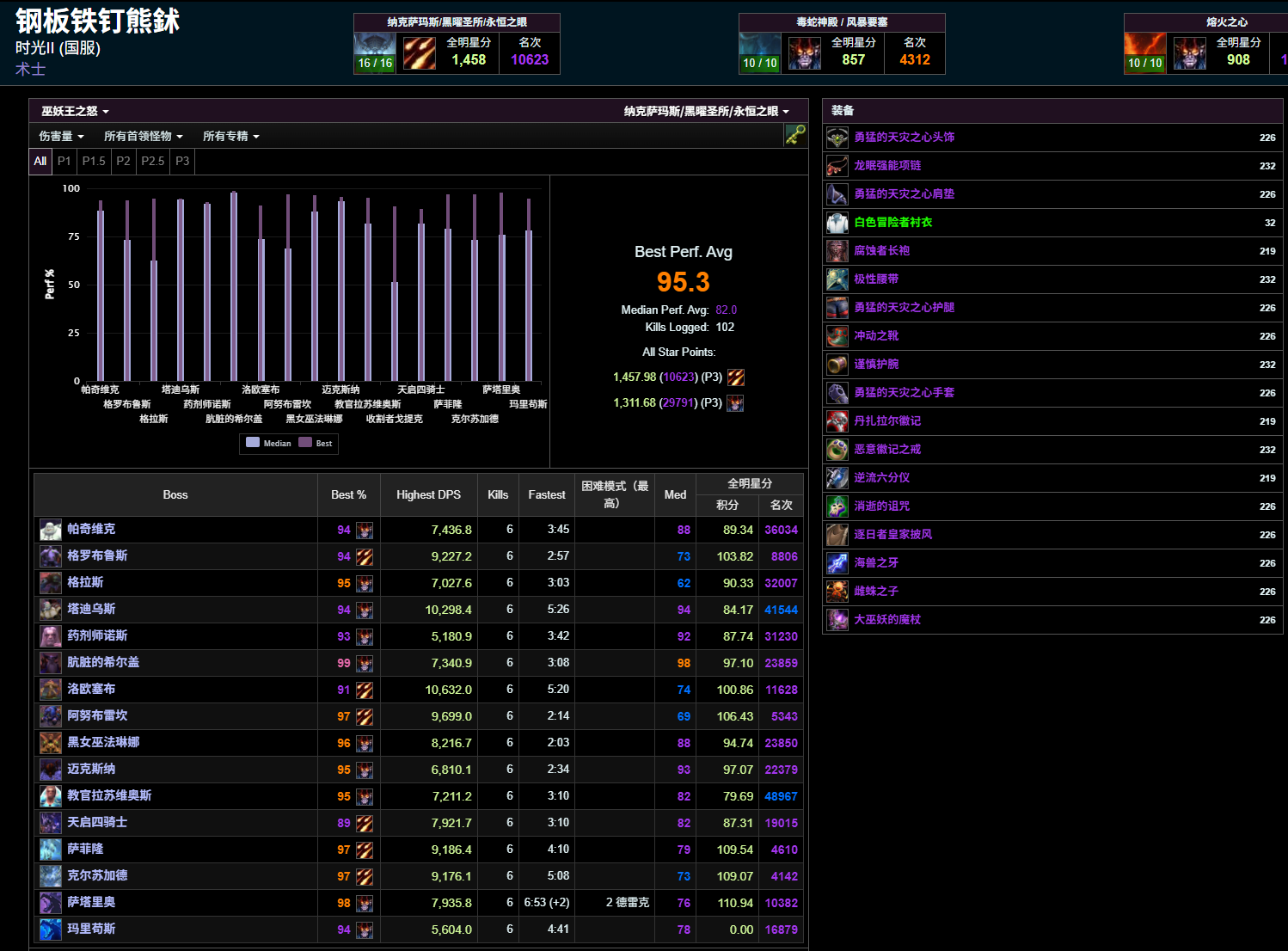Click the boss portrait next to 帕奇维克
This screenshot has height=951, width=1288.
51,530
